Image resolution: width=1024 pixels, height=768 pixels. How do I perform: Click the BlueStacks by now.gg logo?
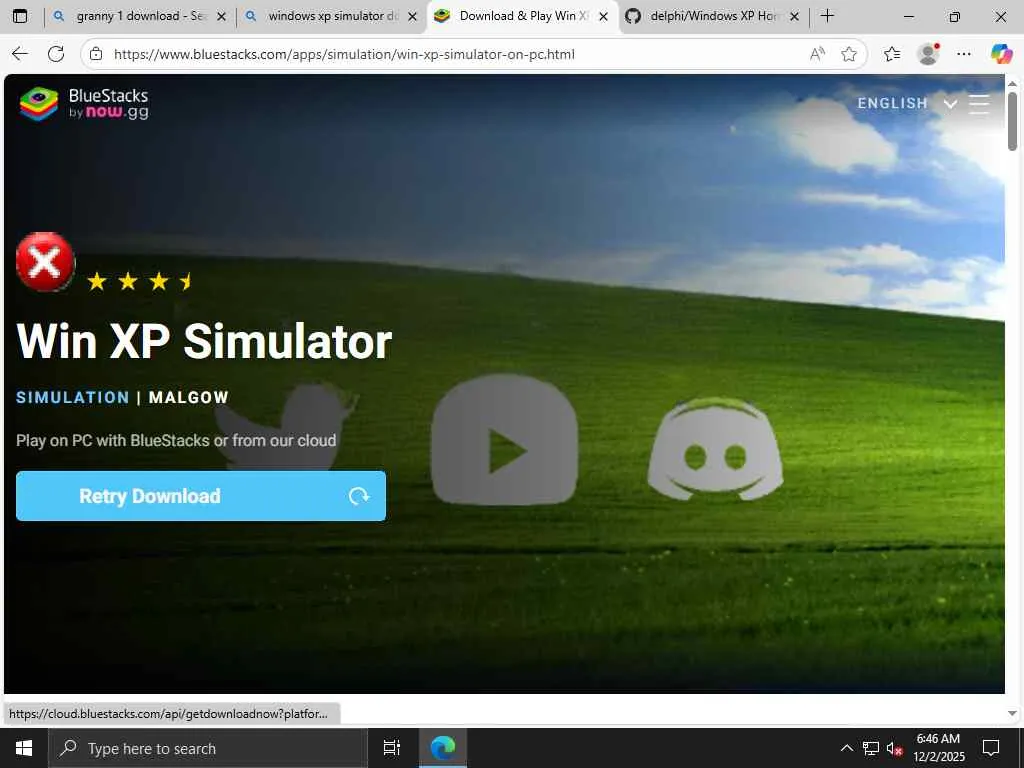tap(84, 104)
